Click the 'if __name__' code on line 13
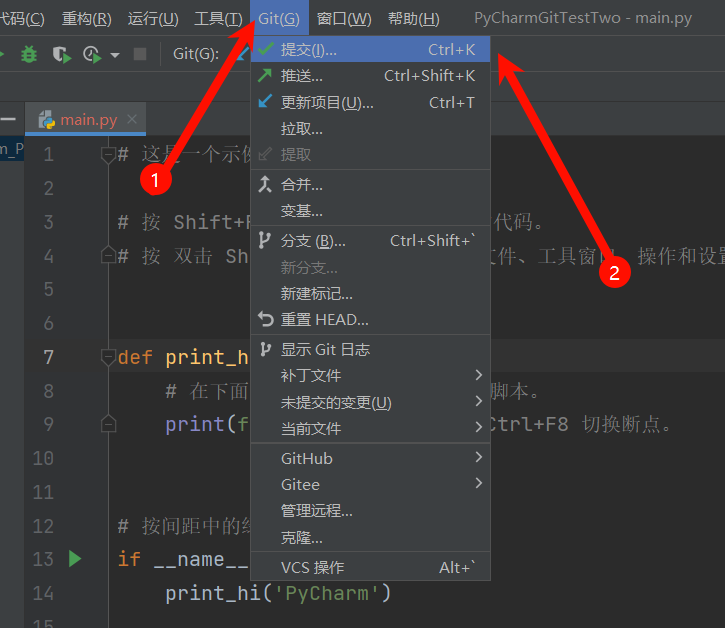 [183, 560]
